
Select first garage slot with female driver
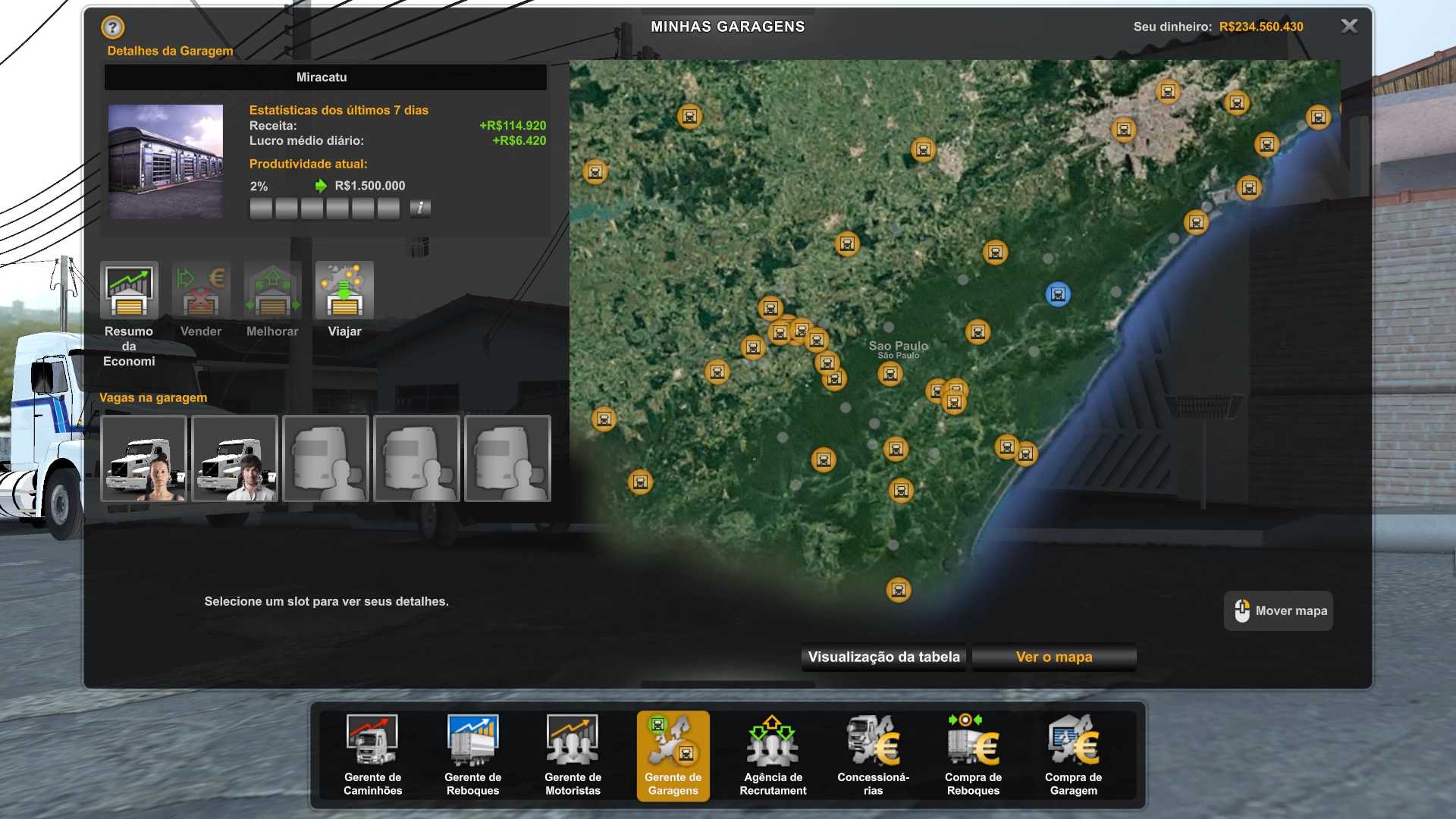point(144,458)
